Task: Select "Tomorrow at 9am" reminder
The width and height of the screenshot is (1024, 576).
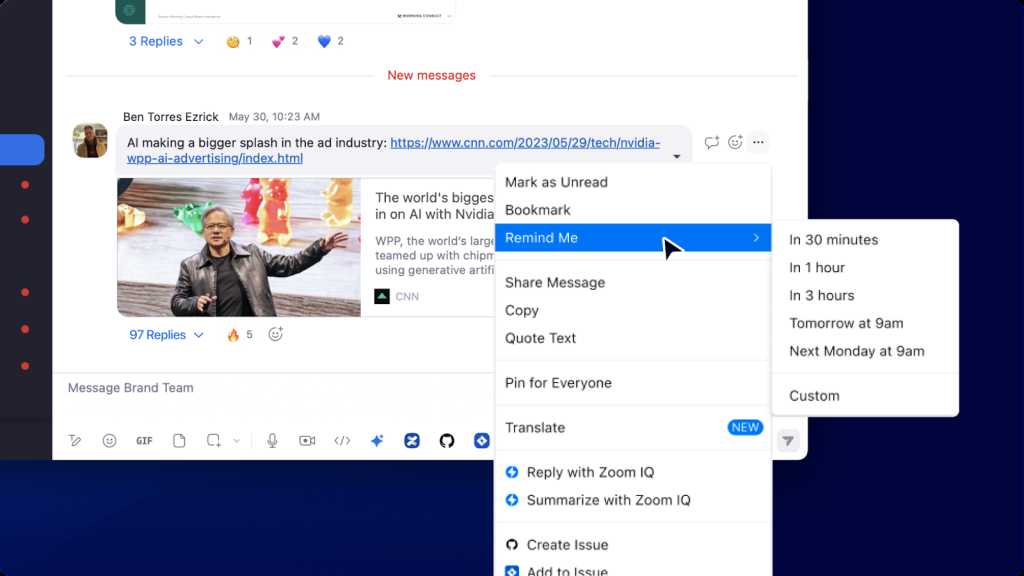Action: pyautogui.click(x=846, y=323)
